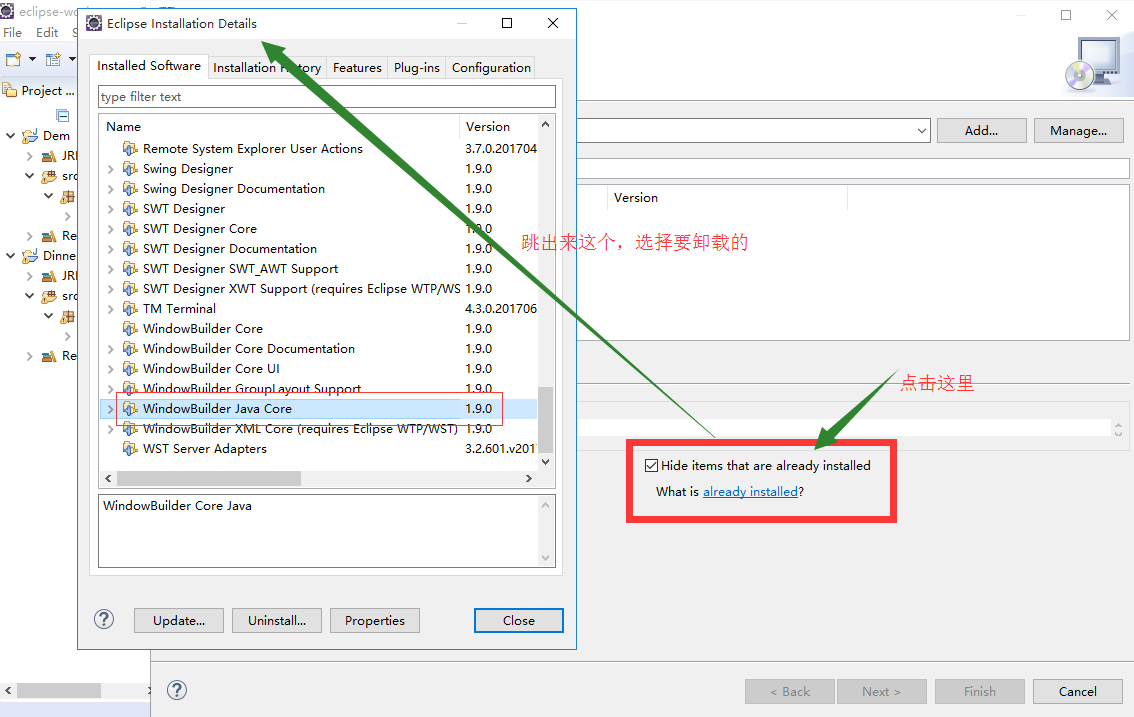This screenshot has width=1134, height=717.
Task: Cancel the Install wizard
Action: [x=1078, y=692]
